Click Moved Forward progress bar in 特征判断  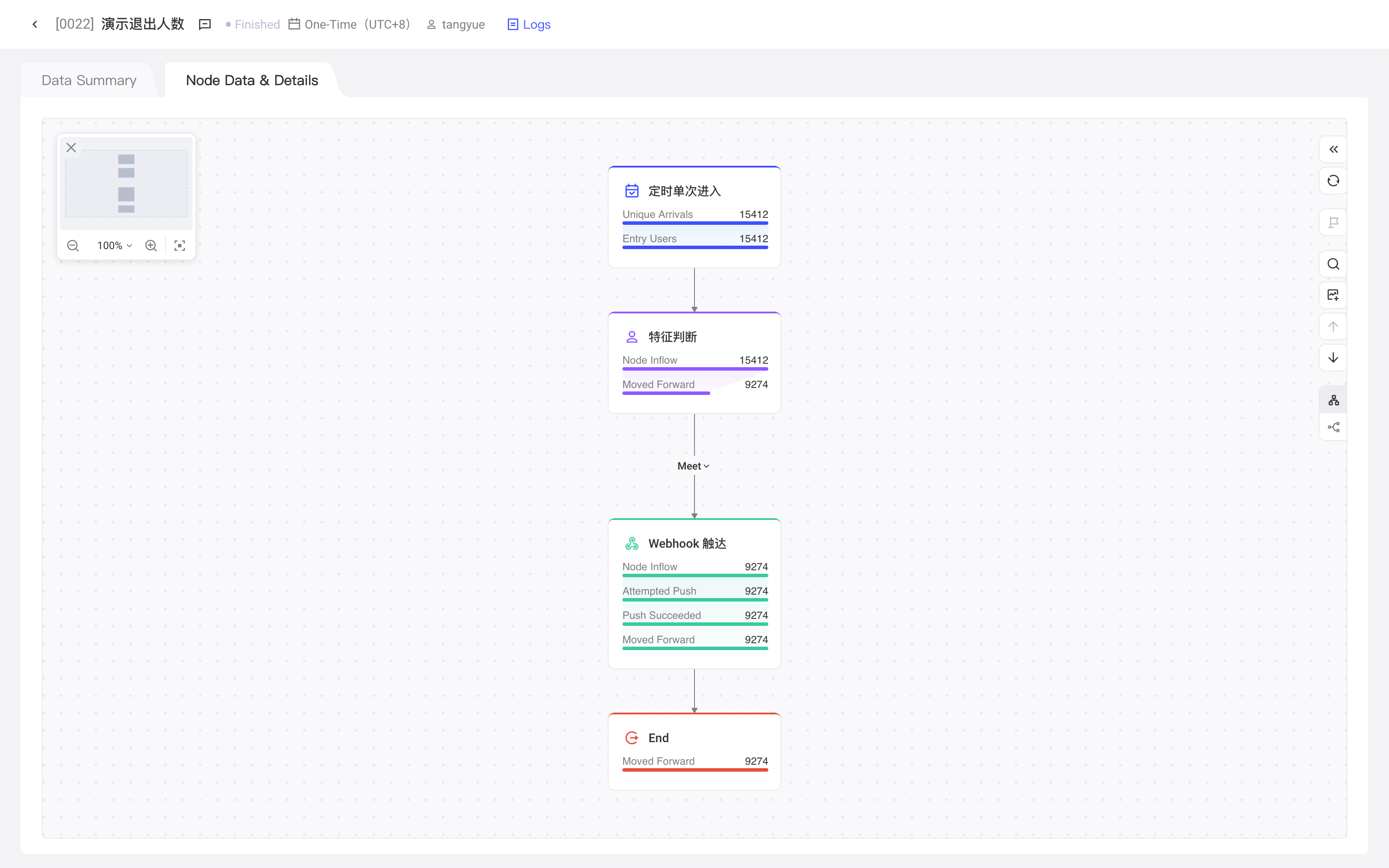(666, 393)
